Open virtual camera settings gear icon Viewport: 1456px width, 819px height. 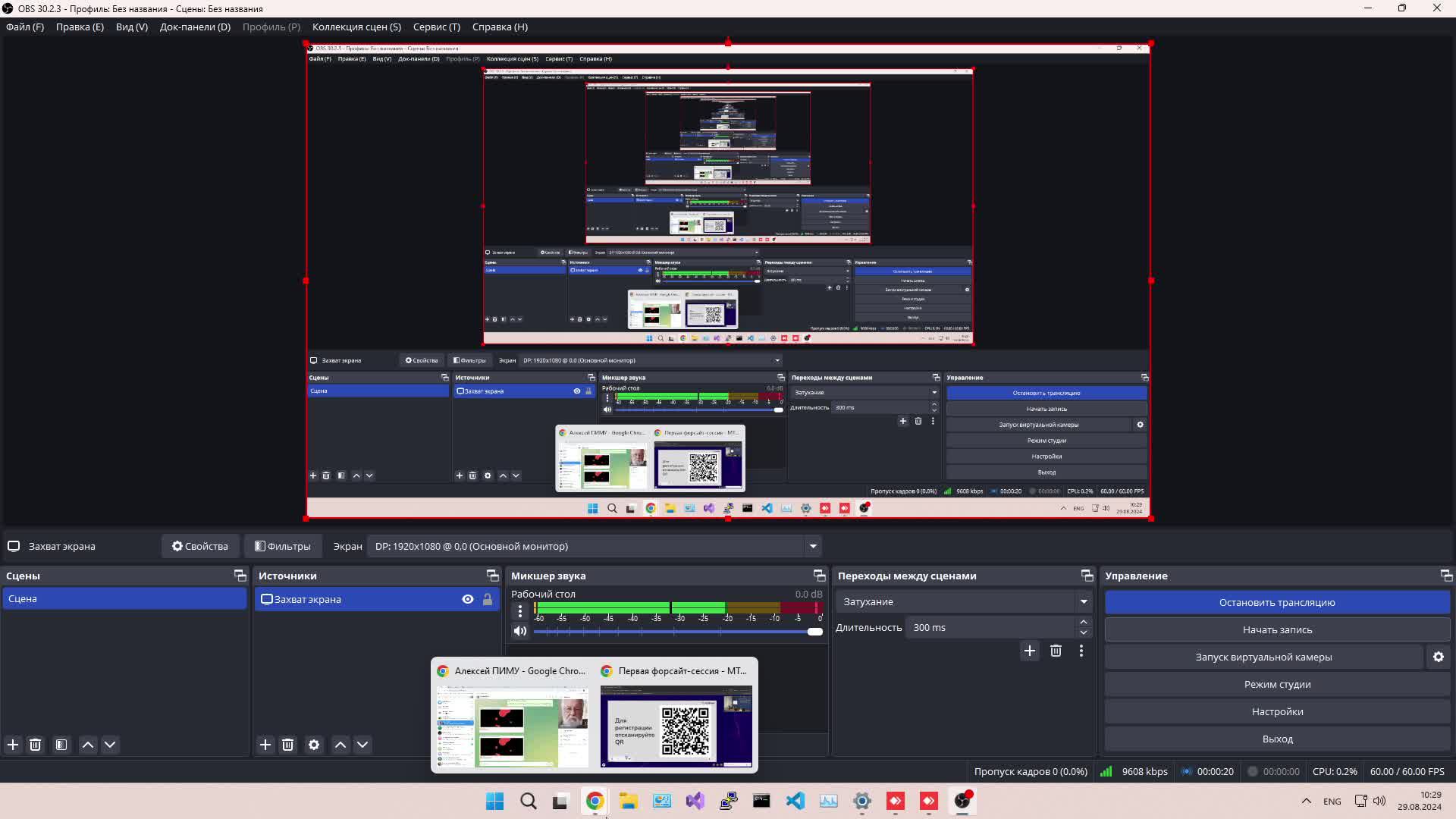pyautogui.click(x=1439, y=657)
